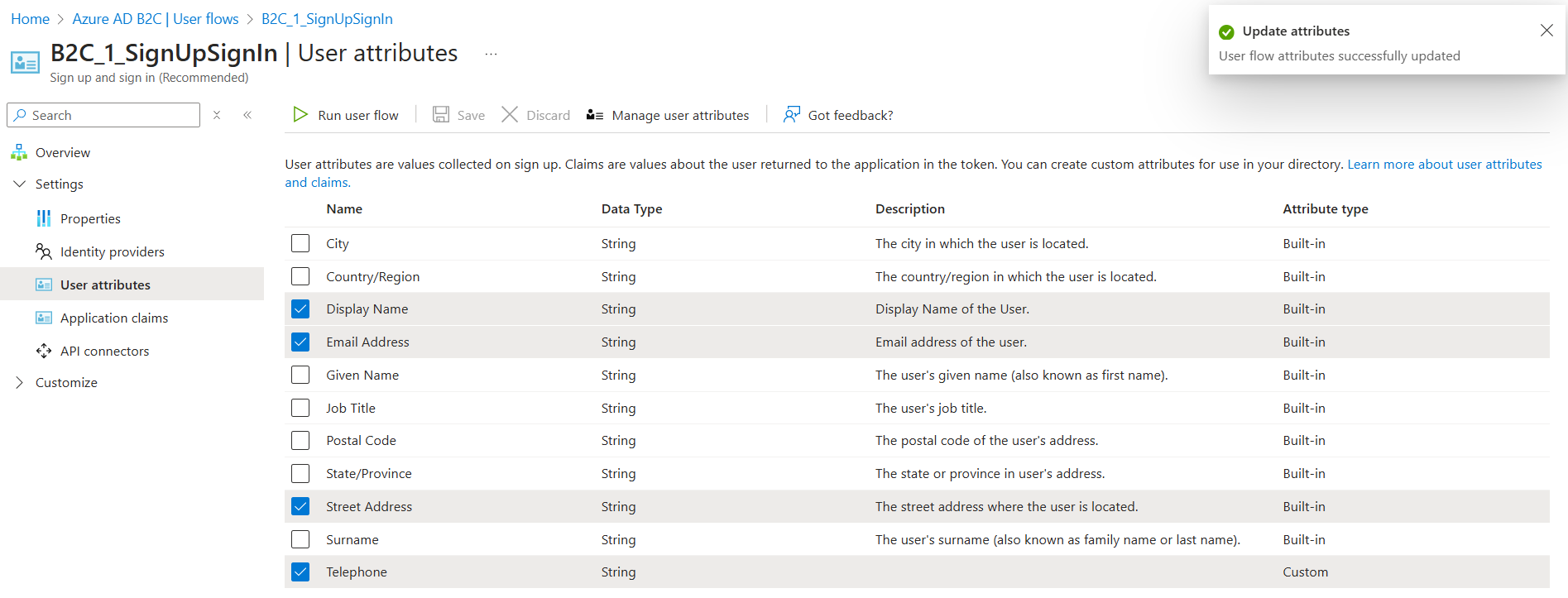1568x598 pixels.
Task: Collapse the sidebar with double-chevron icon
Action: coord(247,115)
